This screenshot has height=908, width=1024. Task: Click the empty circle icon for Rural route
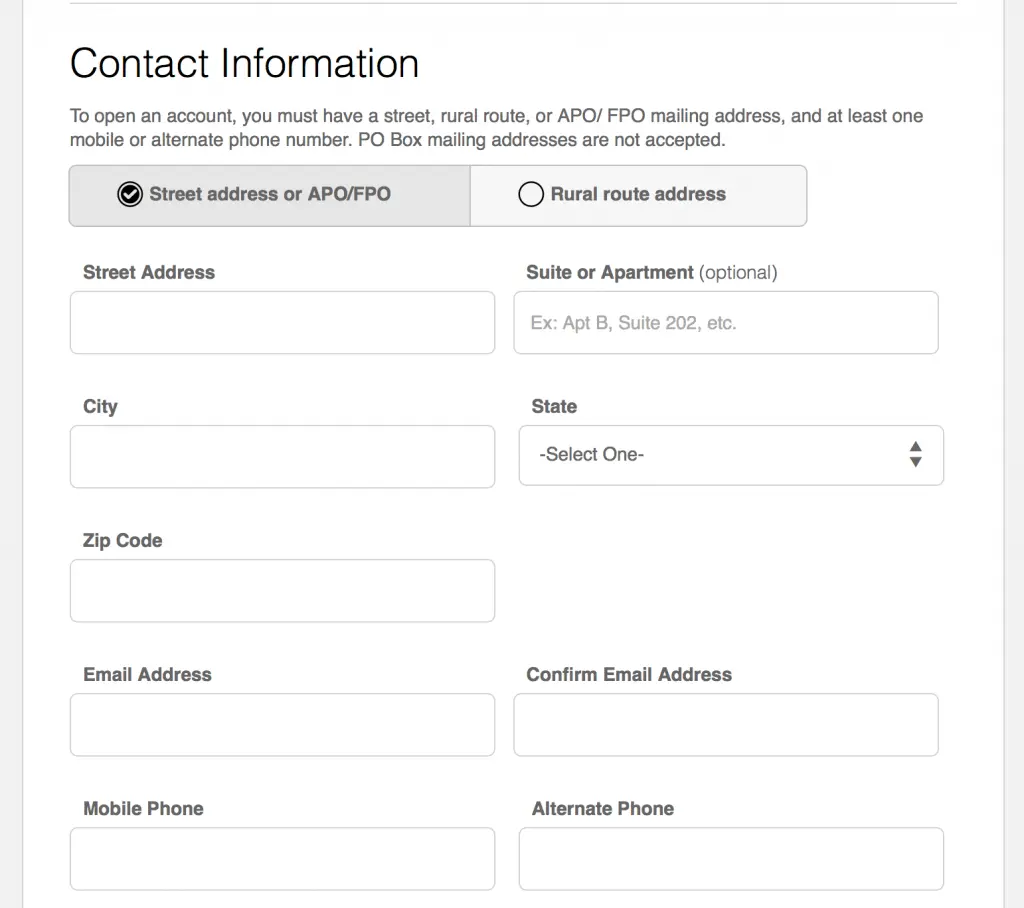click(531, 194)
